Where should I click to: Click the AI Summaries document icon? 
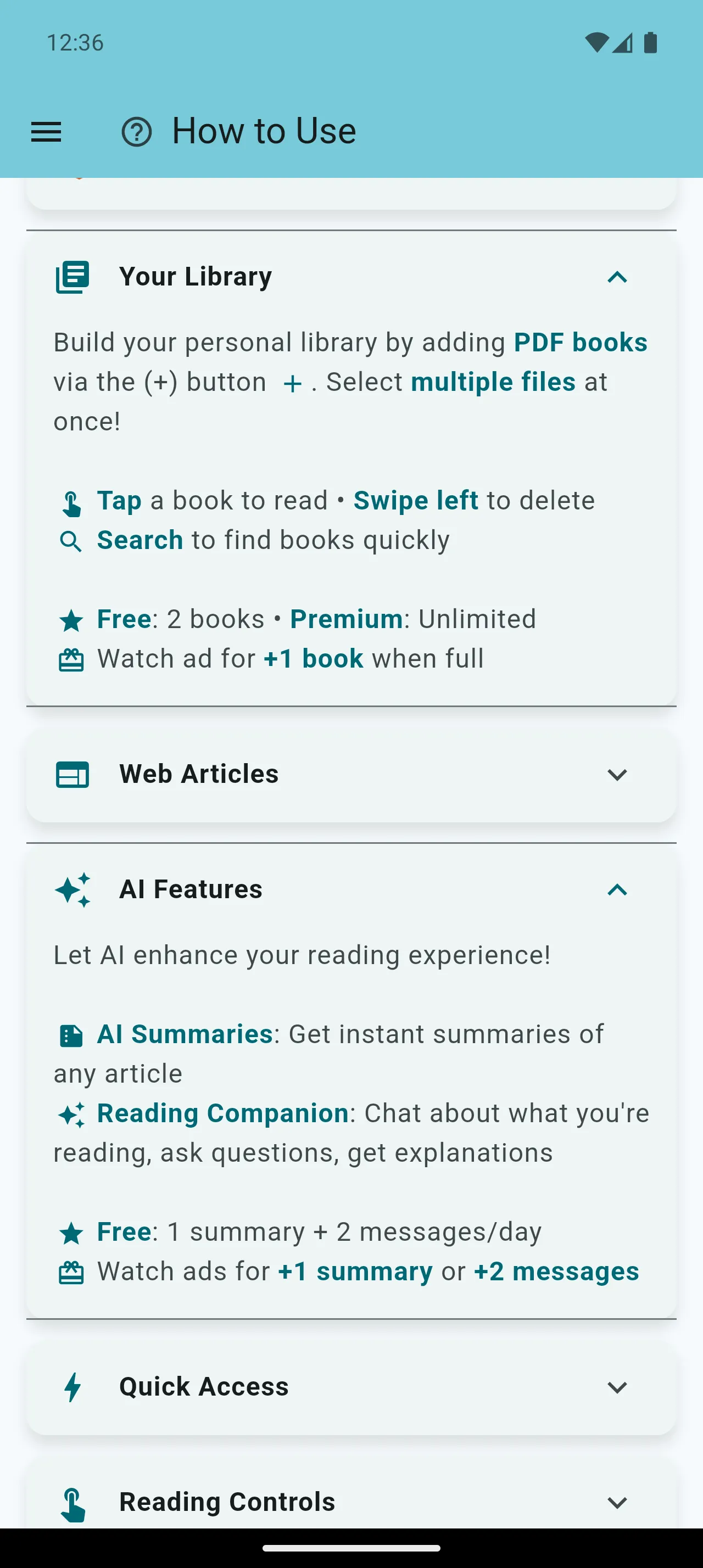point(71,1034)
